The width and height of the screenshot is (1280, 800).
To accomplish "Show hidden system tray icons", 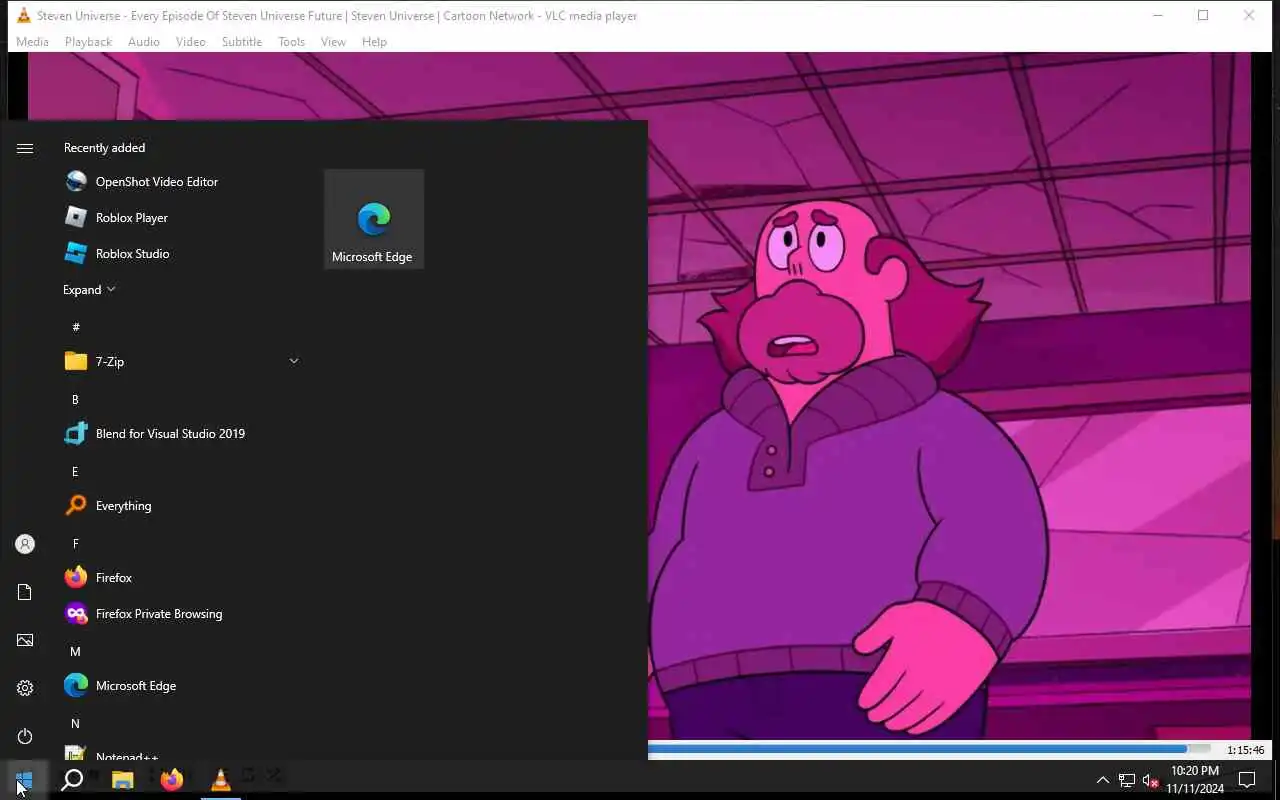I will (1103, 780).
